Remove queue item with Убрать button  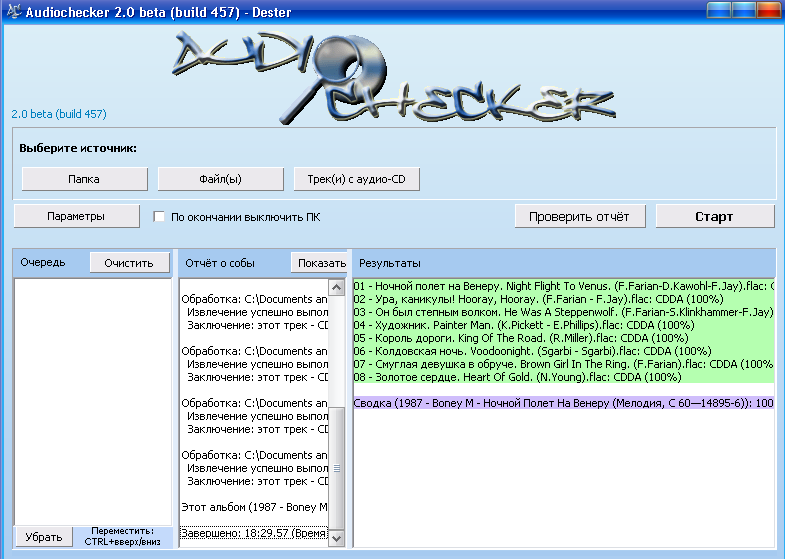[43, 536]
